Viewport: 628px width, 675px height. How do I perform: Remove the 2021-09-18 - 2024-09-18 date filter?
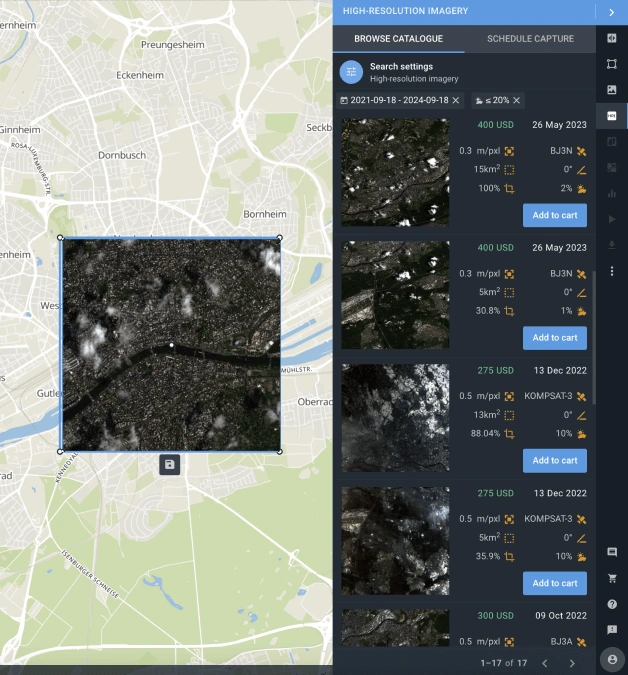click(x=456, y=100)
